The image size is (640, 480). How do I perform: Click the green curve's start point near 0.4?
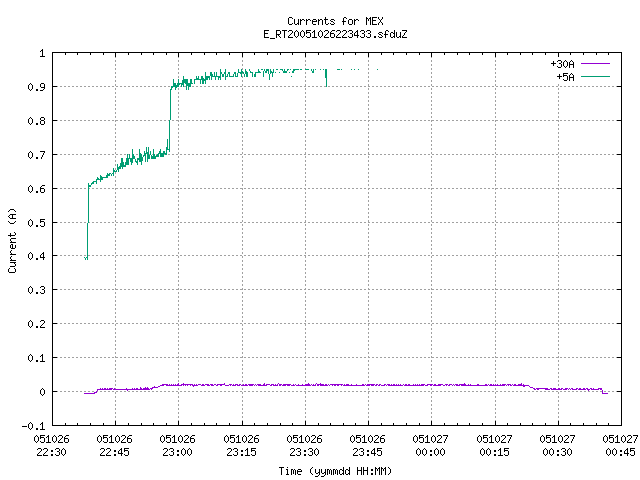pos(86,258)
